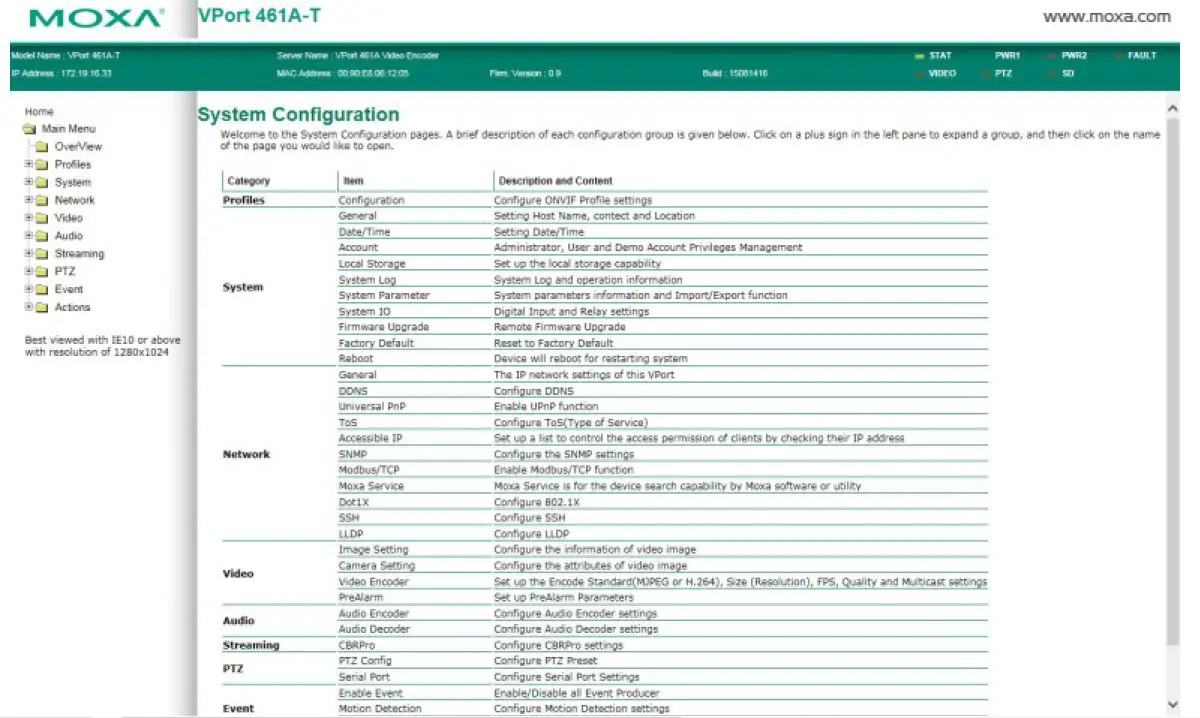1200x718 pixels.
Task: Click the OverView folder icon
Action: tap(42, 147)
